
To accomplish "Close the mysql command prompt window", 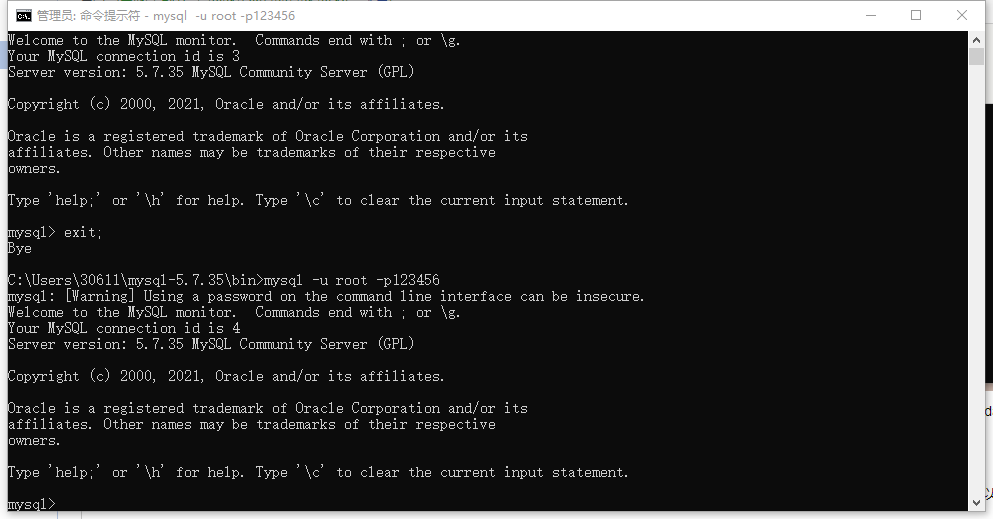I will point(961,15).
